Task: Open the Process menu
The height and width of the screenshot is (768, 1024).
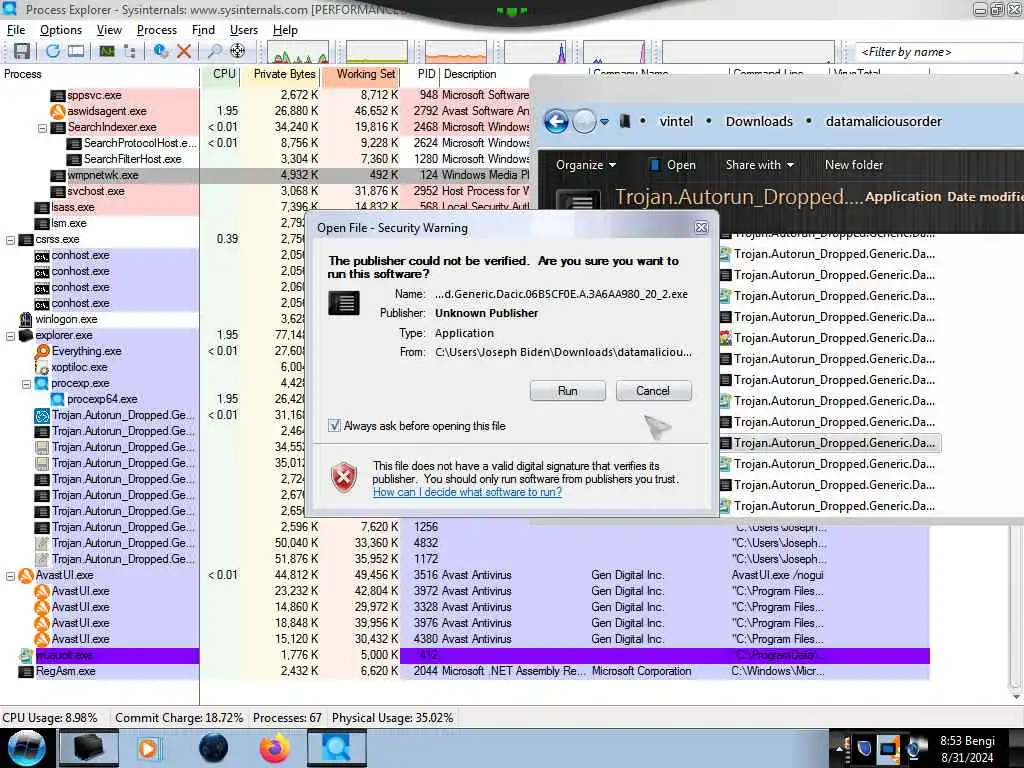Action: pos(157,30)
